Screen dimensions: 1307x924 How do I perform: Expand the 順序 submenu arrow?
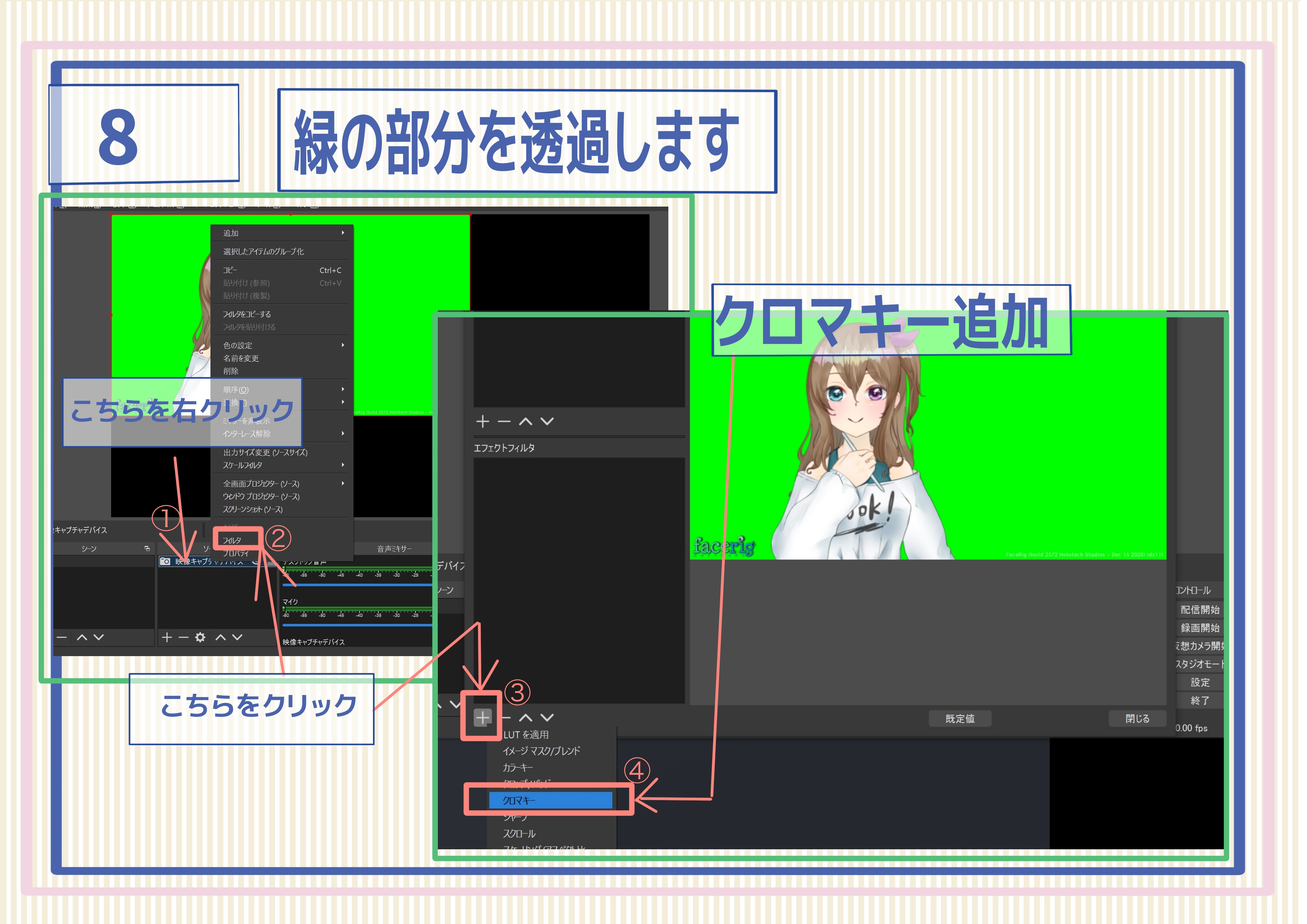coord(343,390)
